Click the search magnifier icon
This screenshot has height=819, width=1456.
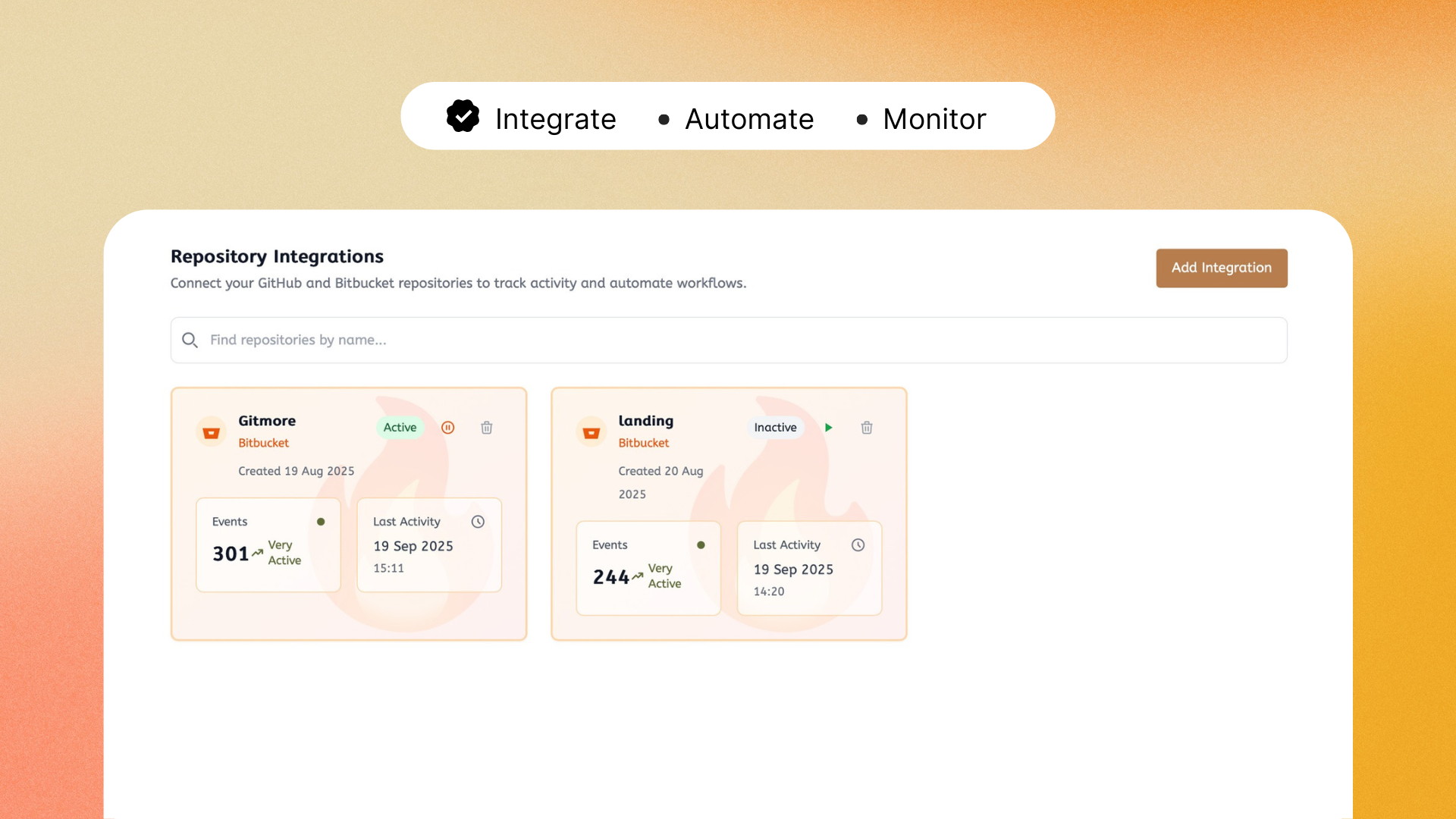(190, 340)
